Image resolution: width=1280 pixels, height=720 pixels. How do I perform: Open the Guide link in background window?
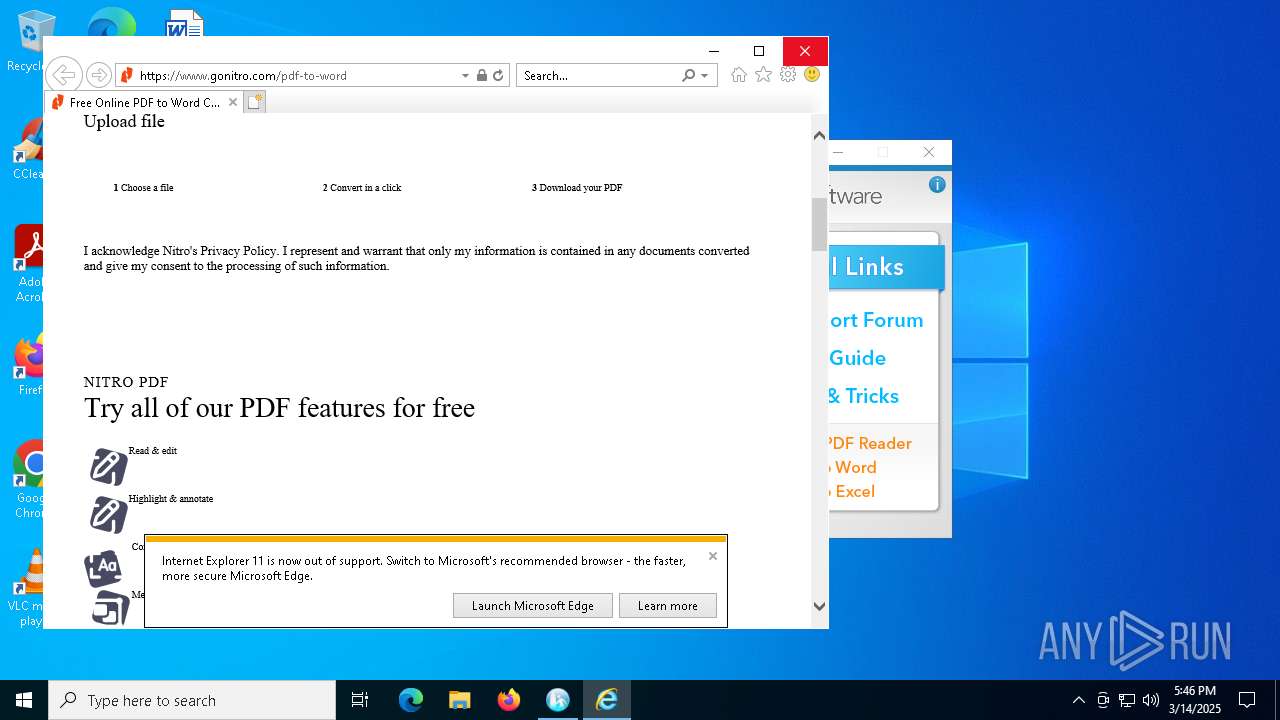[858, 358]
